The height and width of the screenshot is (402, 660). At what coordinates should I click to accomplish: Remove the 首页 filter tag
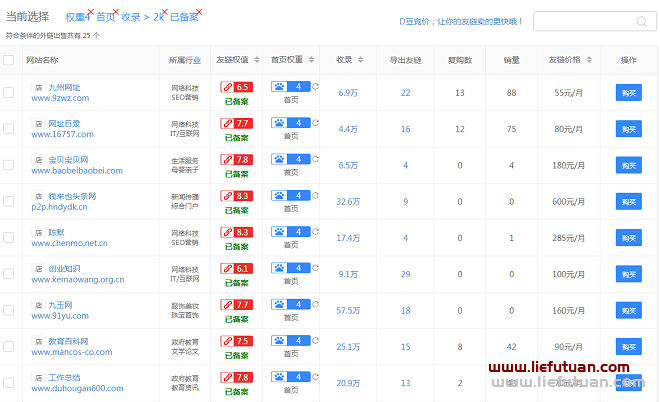tap(116, 12)
